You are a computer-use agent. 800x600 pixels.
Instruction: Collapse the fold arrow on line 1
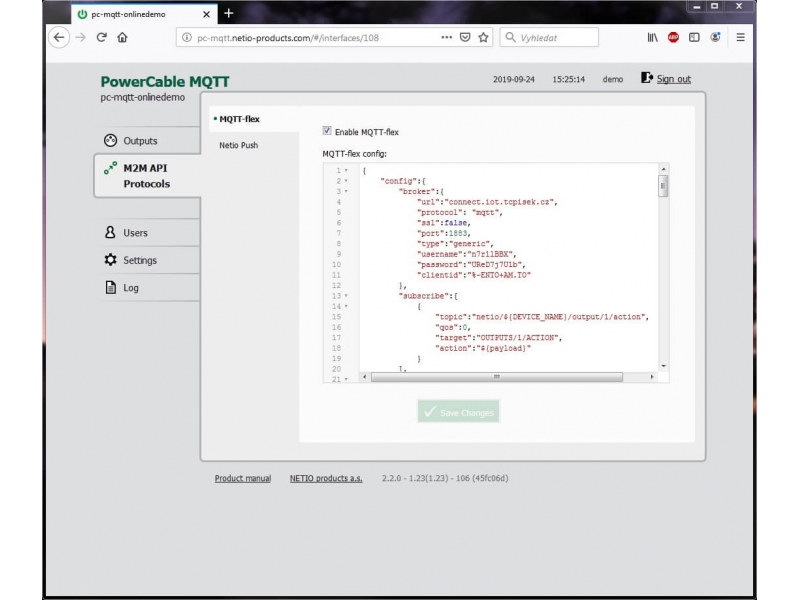click(346, 170)
